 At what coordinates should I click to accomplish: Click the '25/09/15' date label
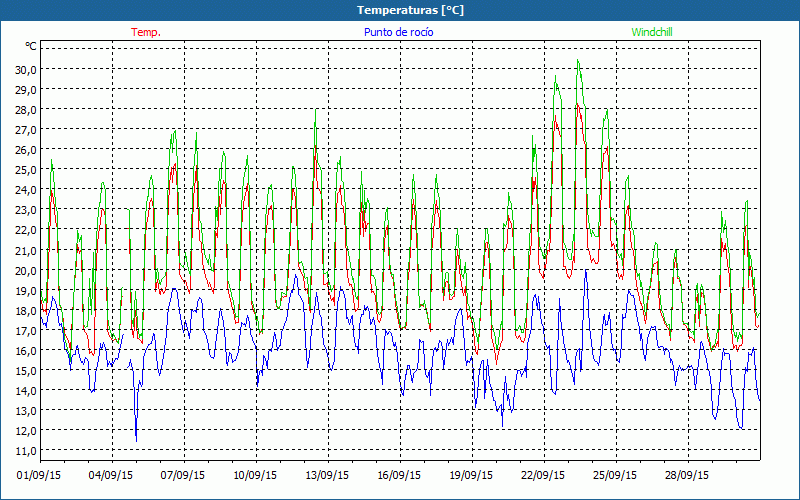(x=615, y=476)
